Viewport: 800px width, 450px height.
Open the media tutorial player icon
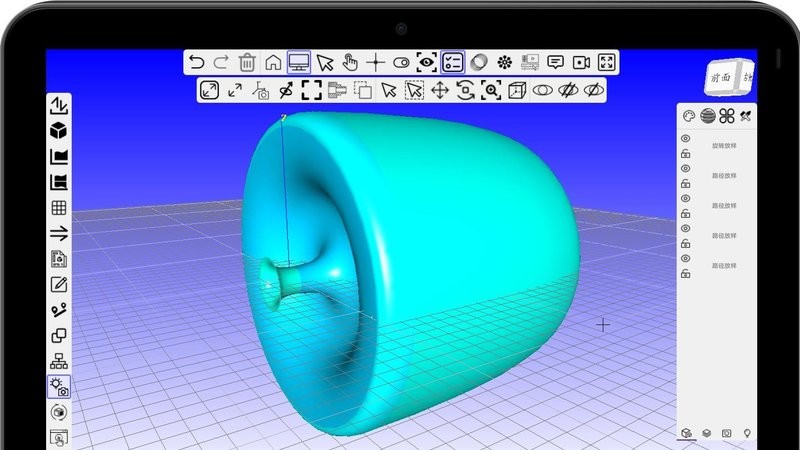530,62
